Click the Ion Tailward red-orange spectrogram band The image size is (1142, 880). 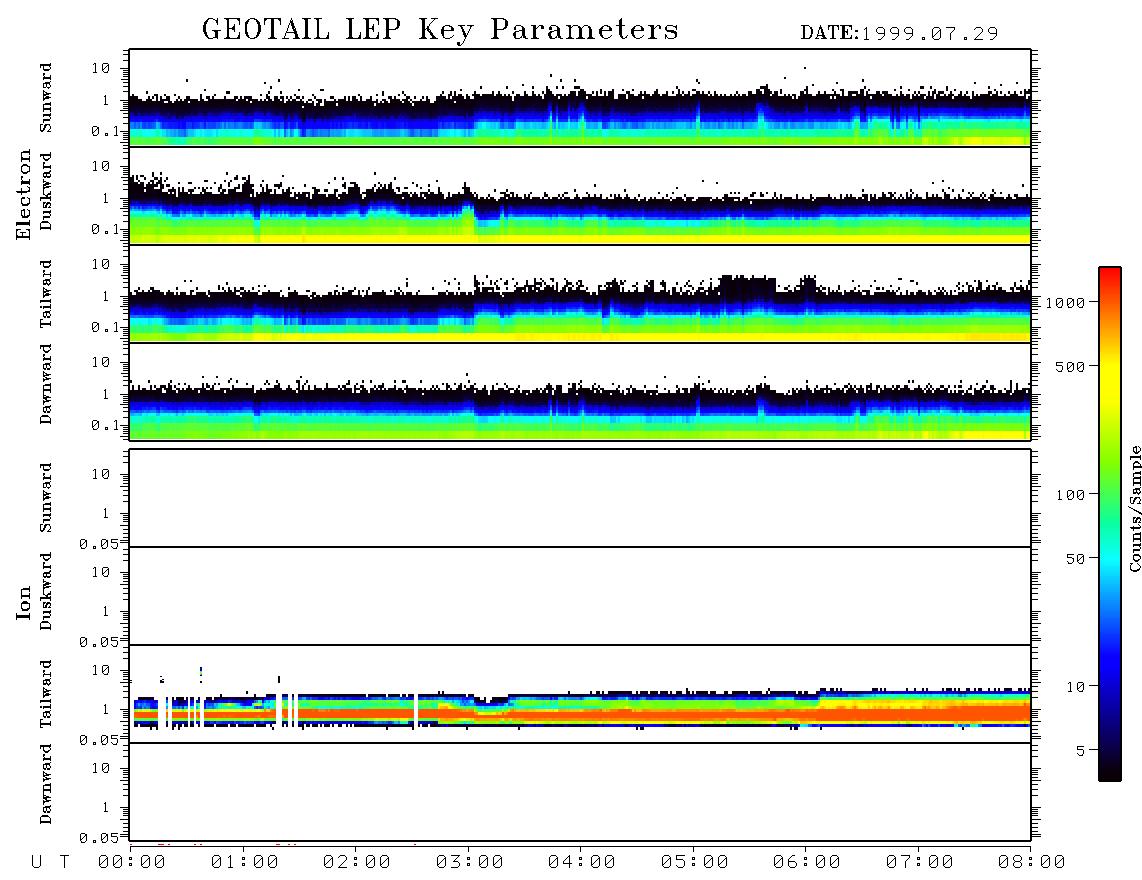click(x=583, y=715)
